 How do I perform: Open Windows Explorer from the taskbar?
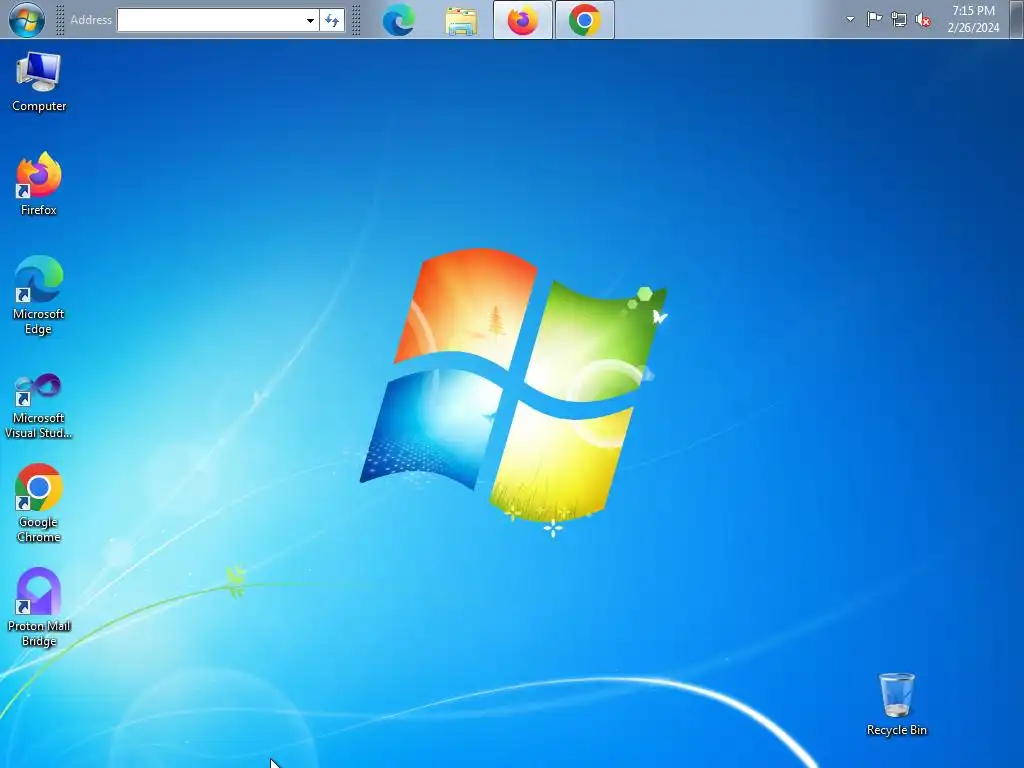point(461,20)
